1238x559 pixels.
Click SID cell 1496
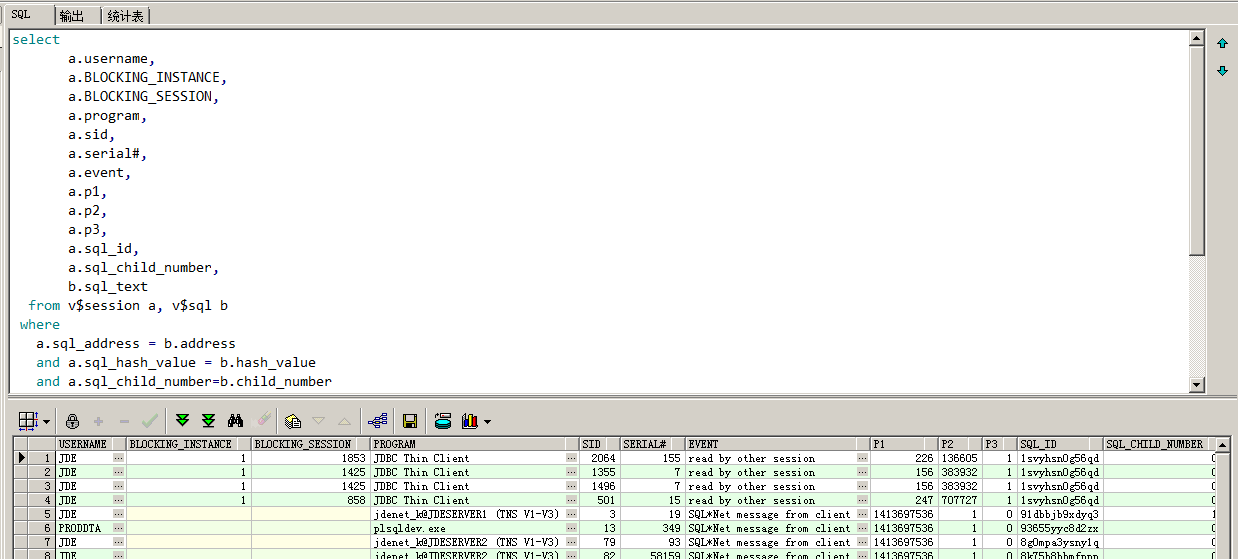click(598, 486)
